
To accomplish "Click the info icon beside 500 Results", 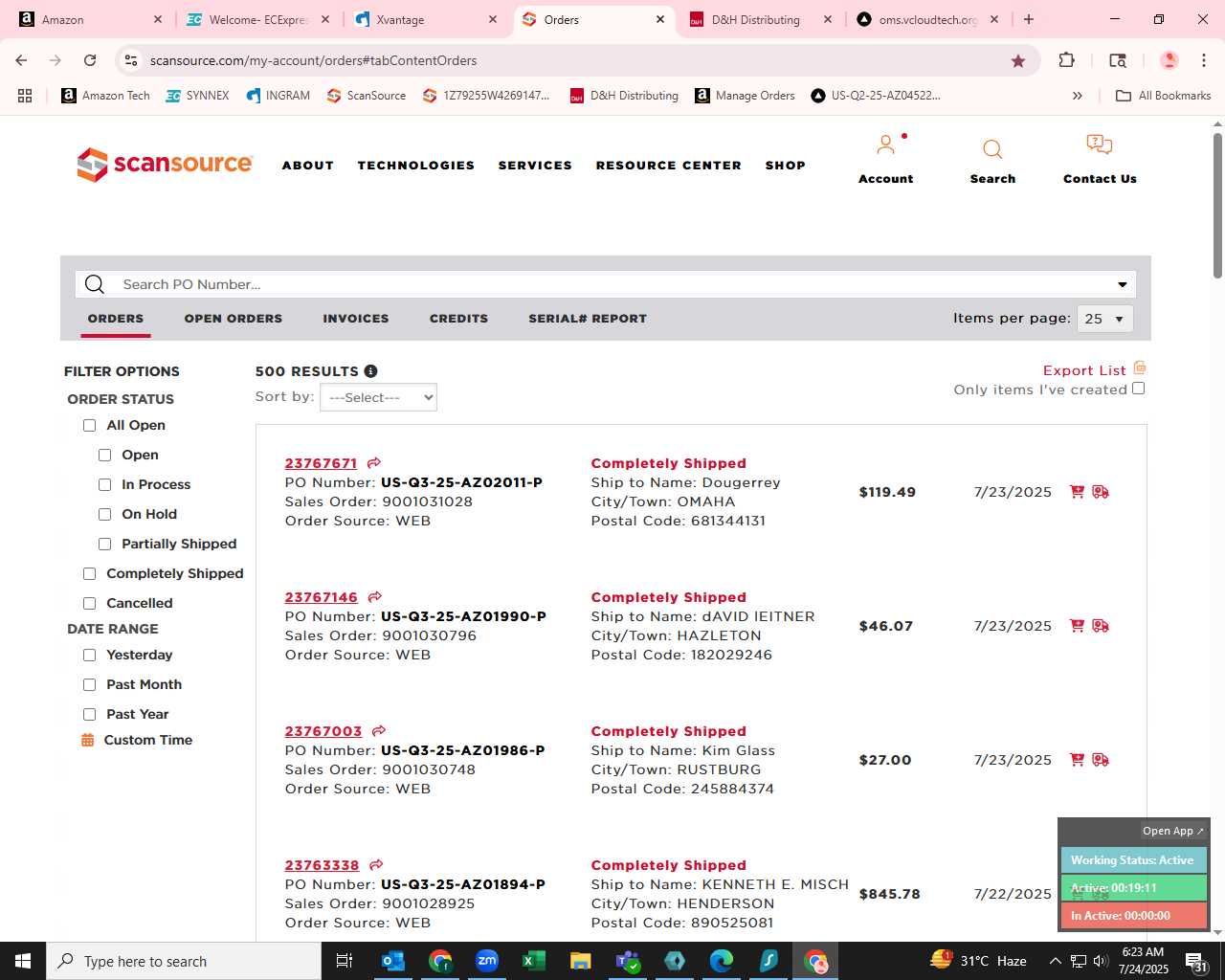I will (x=370, y=371).
